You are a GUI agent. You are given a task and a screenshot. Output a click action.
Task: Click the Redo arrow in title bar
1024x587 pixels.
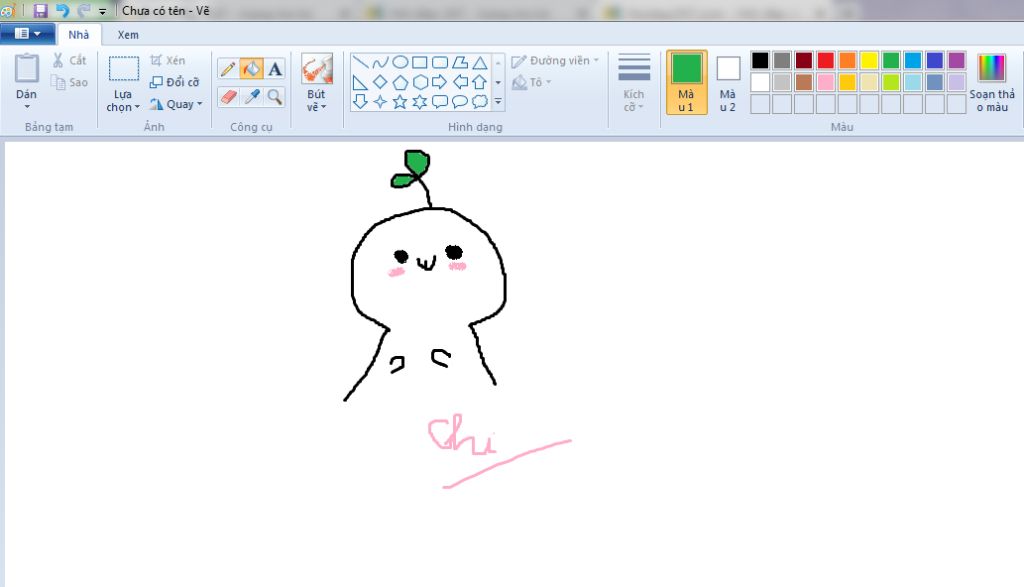84,10
